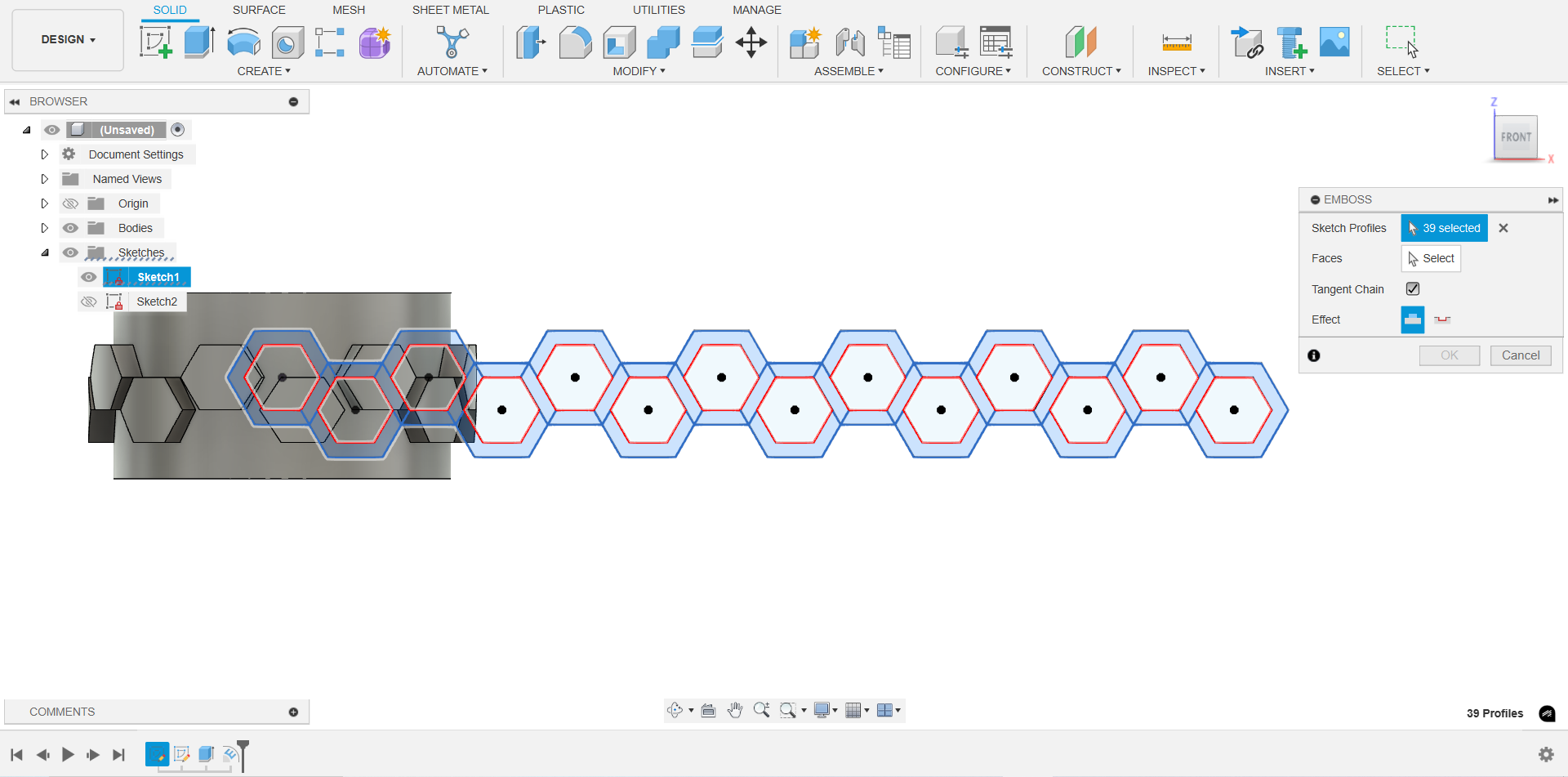This screenshot has height=777, width=1568.
Task: Click the Faces Select button
Action: (x=1431, y=258)
